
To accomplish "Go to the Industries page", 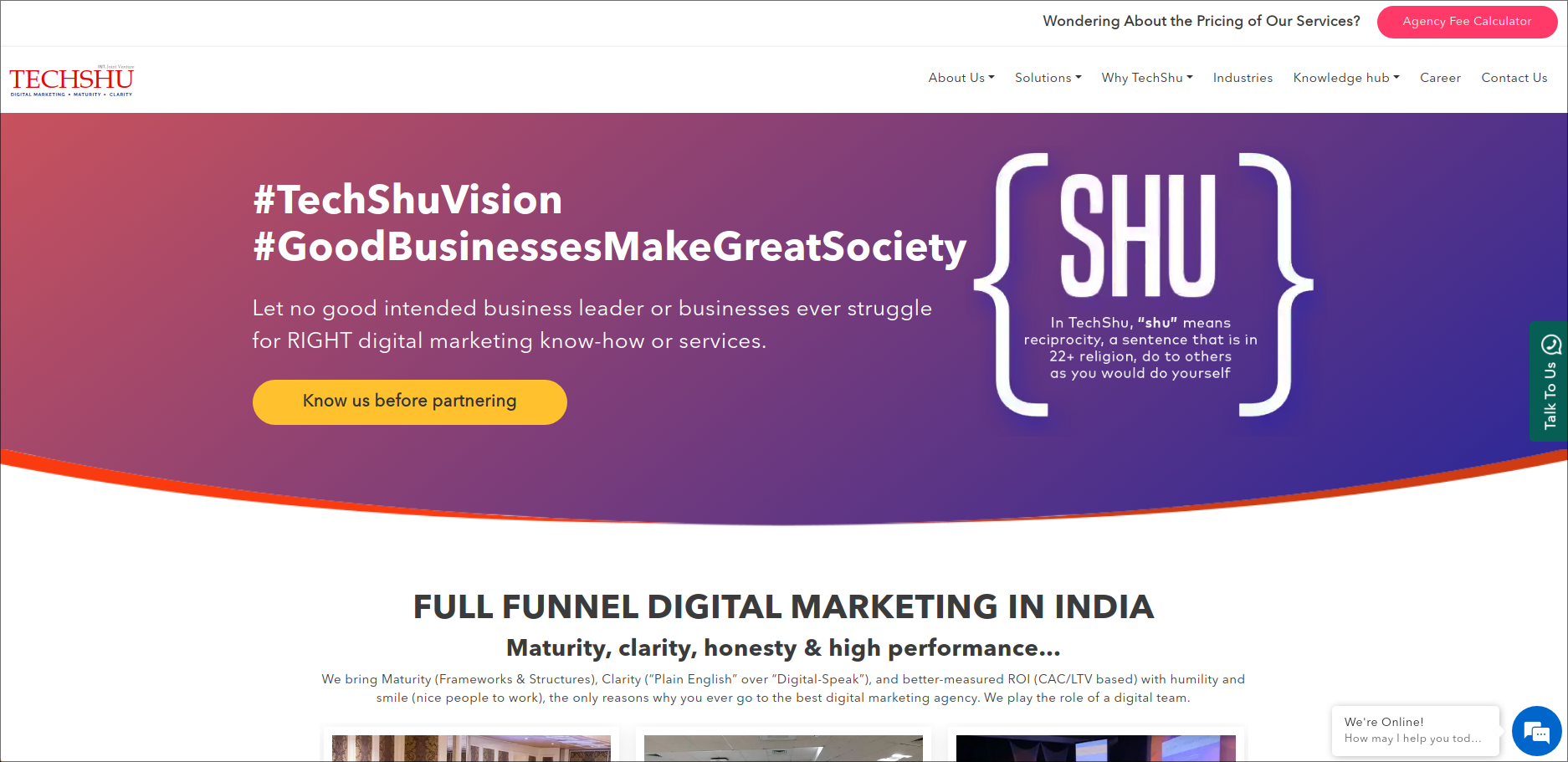I will pos(1243,78).
